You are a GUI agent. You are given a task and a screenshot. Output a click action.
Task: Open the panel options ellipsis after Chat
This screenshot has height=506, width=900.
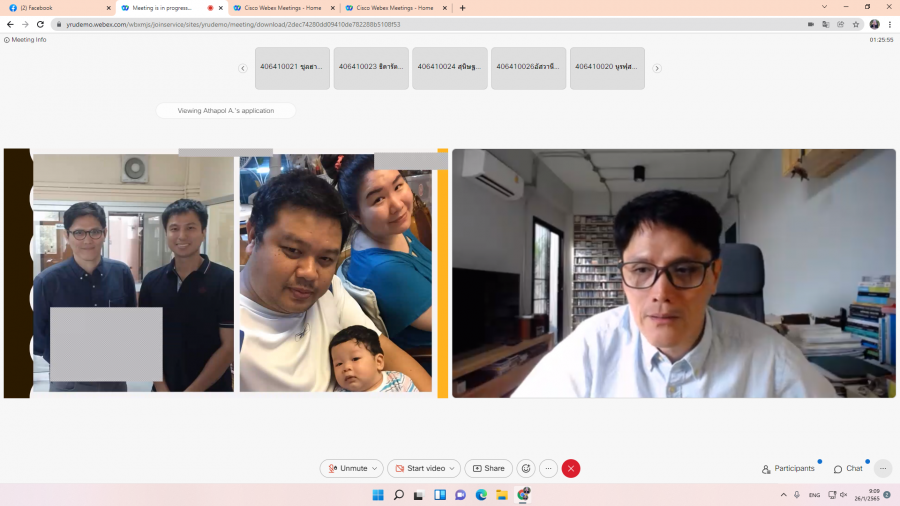click(882, 468)
